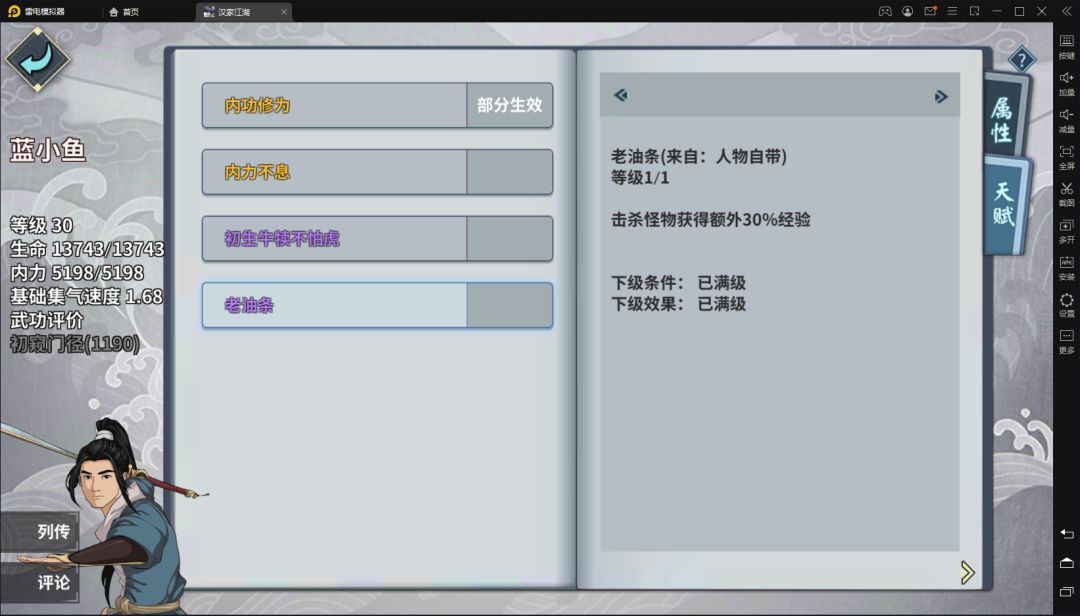Screen dimensions: 1080x616
Task: Click the teal back arrow button
Action: (x=37, y=59)
